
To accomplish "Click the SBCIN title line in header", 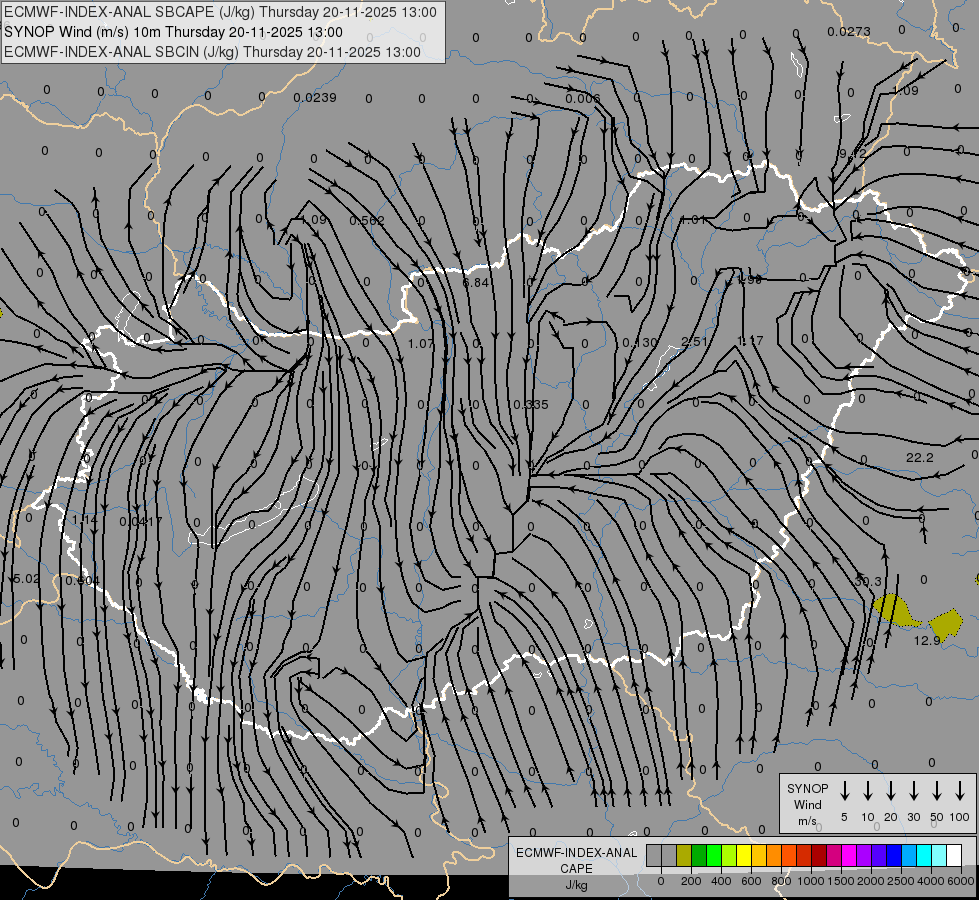I will 212,52.
